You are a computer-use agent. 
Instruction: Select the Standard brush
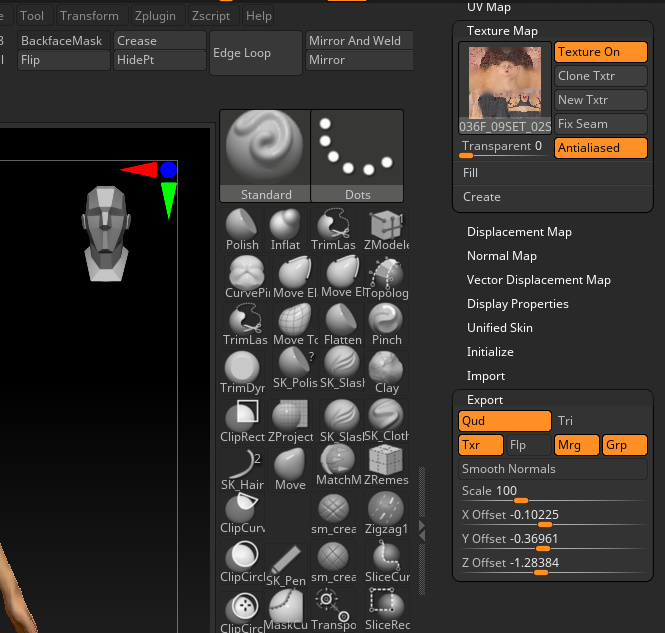[x=265, y=155]
